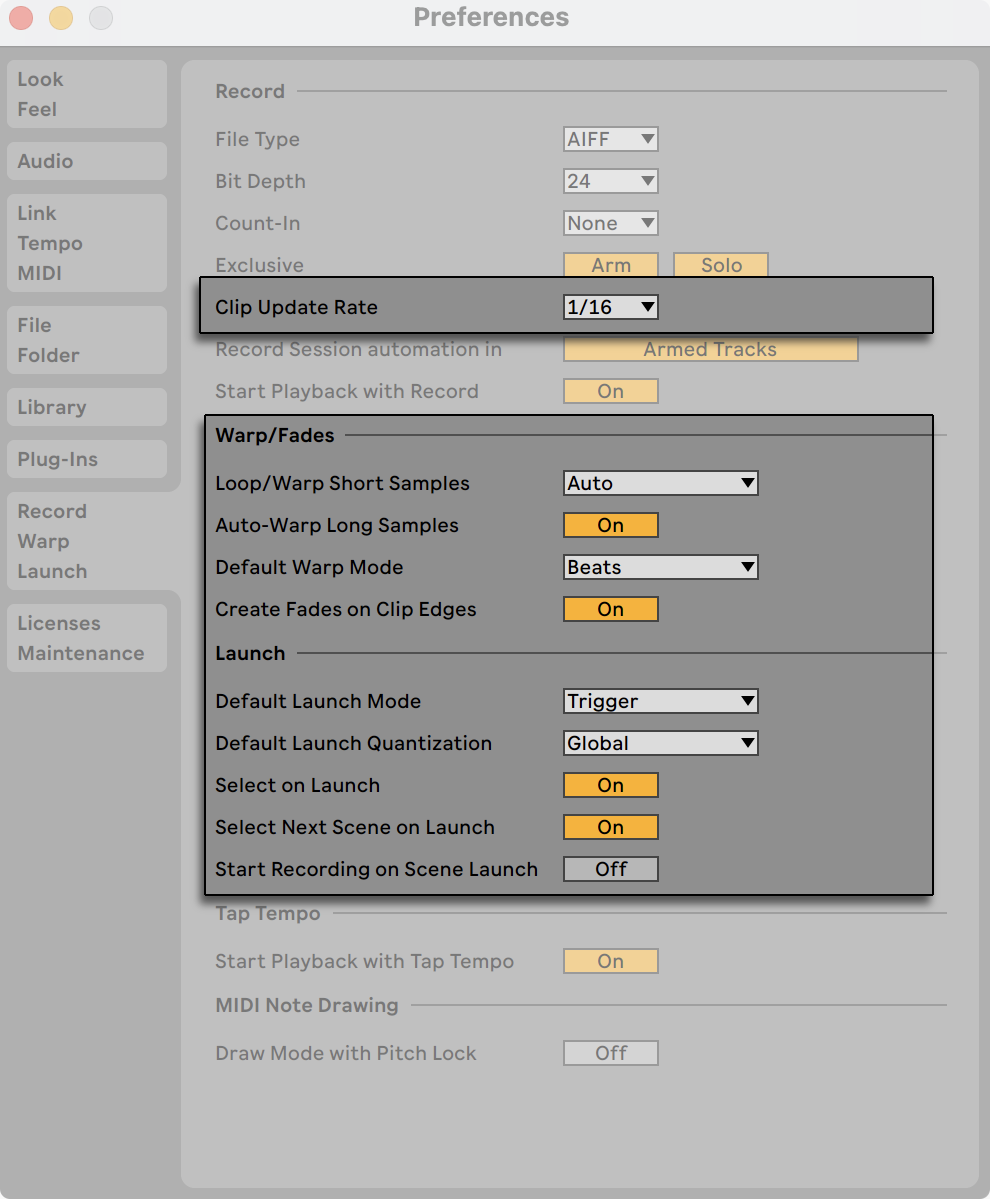Switch to the Library section
990x1199 pixels.
coord(86,407)
